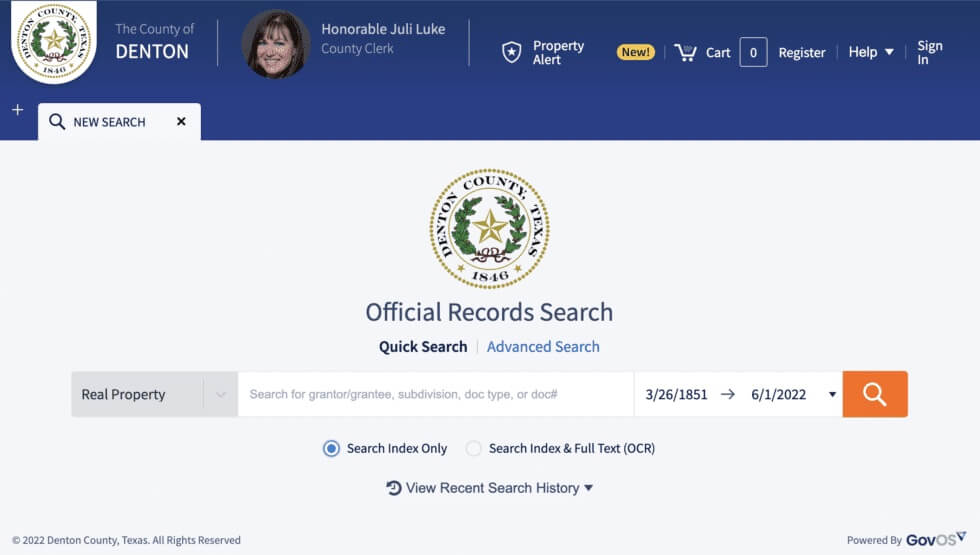Click the recent history clock icon
The height and width of the screenshot is (555, 980).
click(394, 488)
